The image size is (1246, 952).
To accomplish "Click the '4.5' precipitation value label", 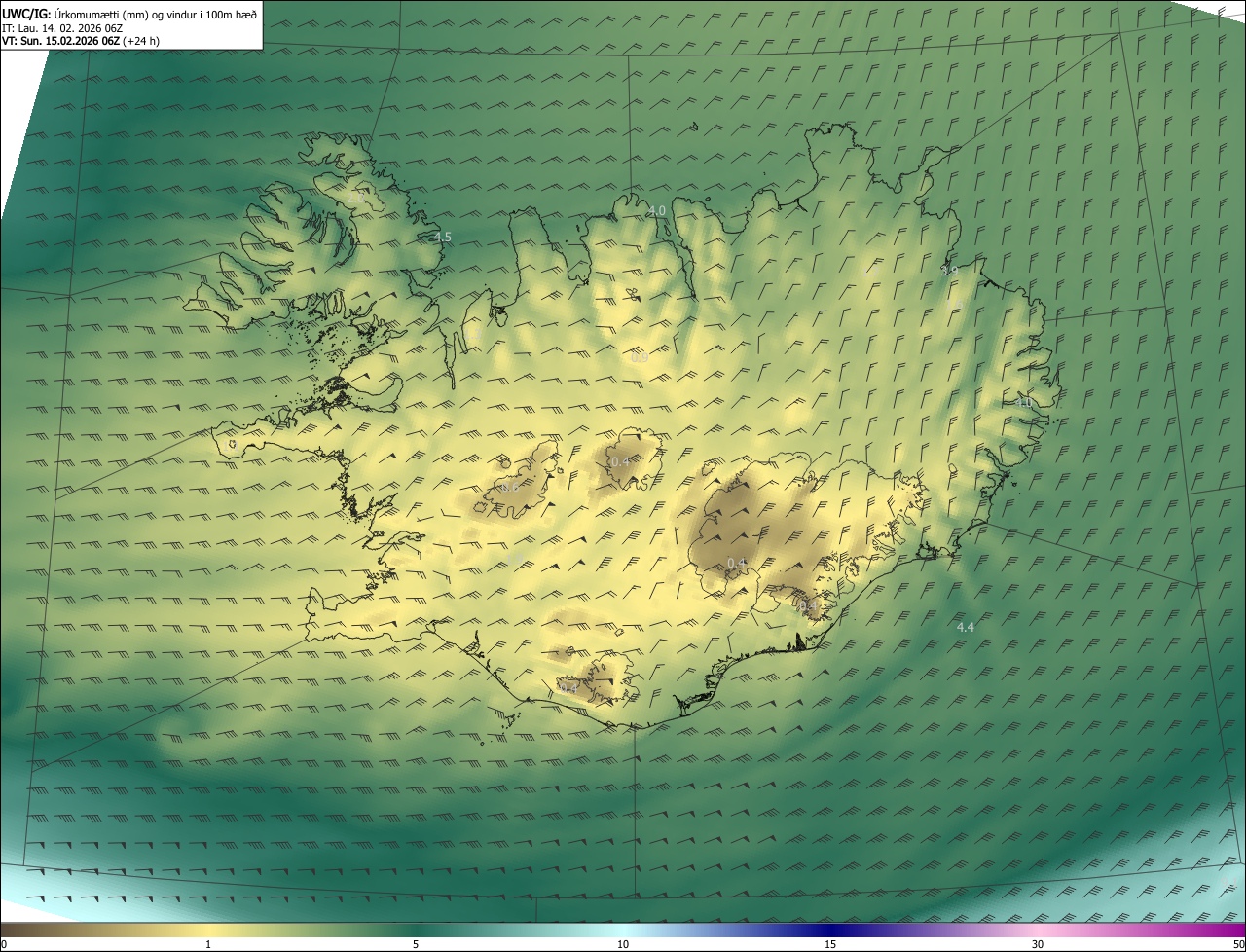I will click(442, 237).
